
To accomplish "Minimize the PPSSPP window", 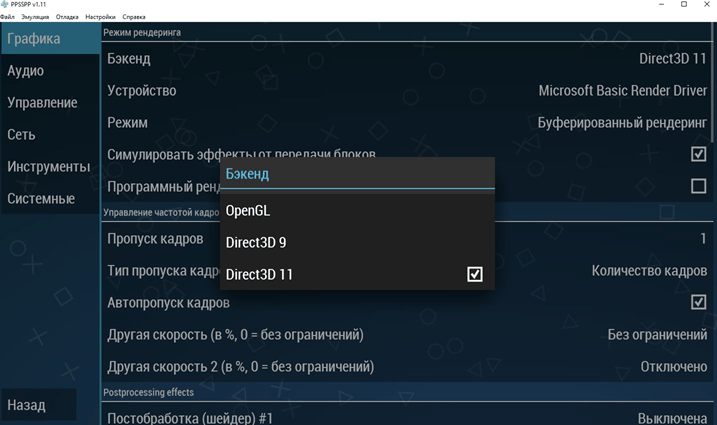I will point(661,4).
